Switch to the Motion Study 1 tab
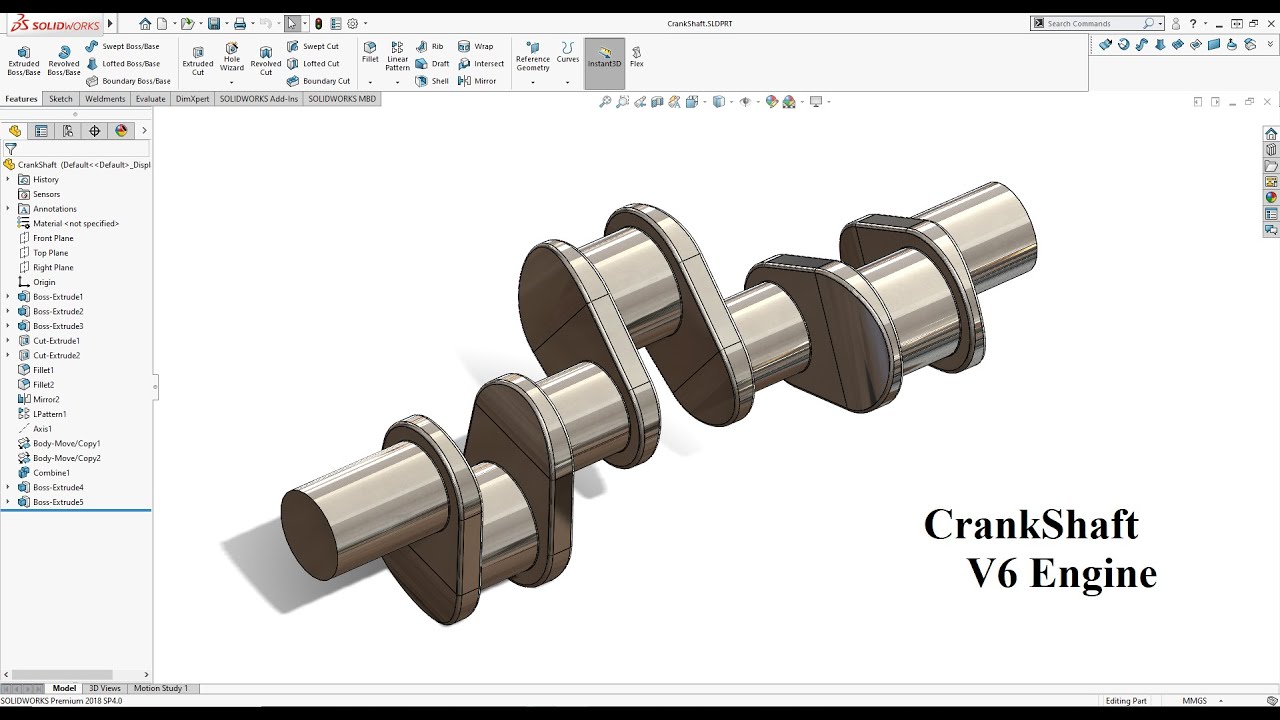The image size is (1280, 720). click(x=160, y=688)
